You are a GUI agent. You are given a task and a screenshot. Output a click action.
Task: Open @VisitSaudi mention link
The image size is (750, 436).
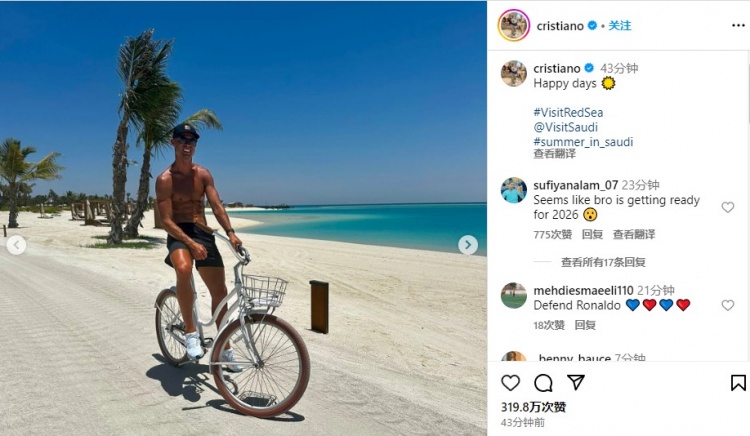(x=567, y=128)
